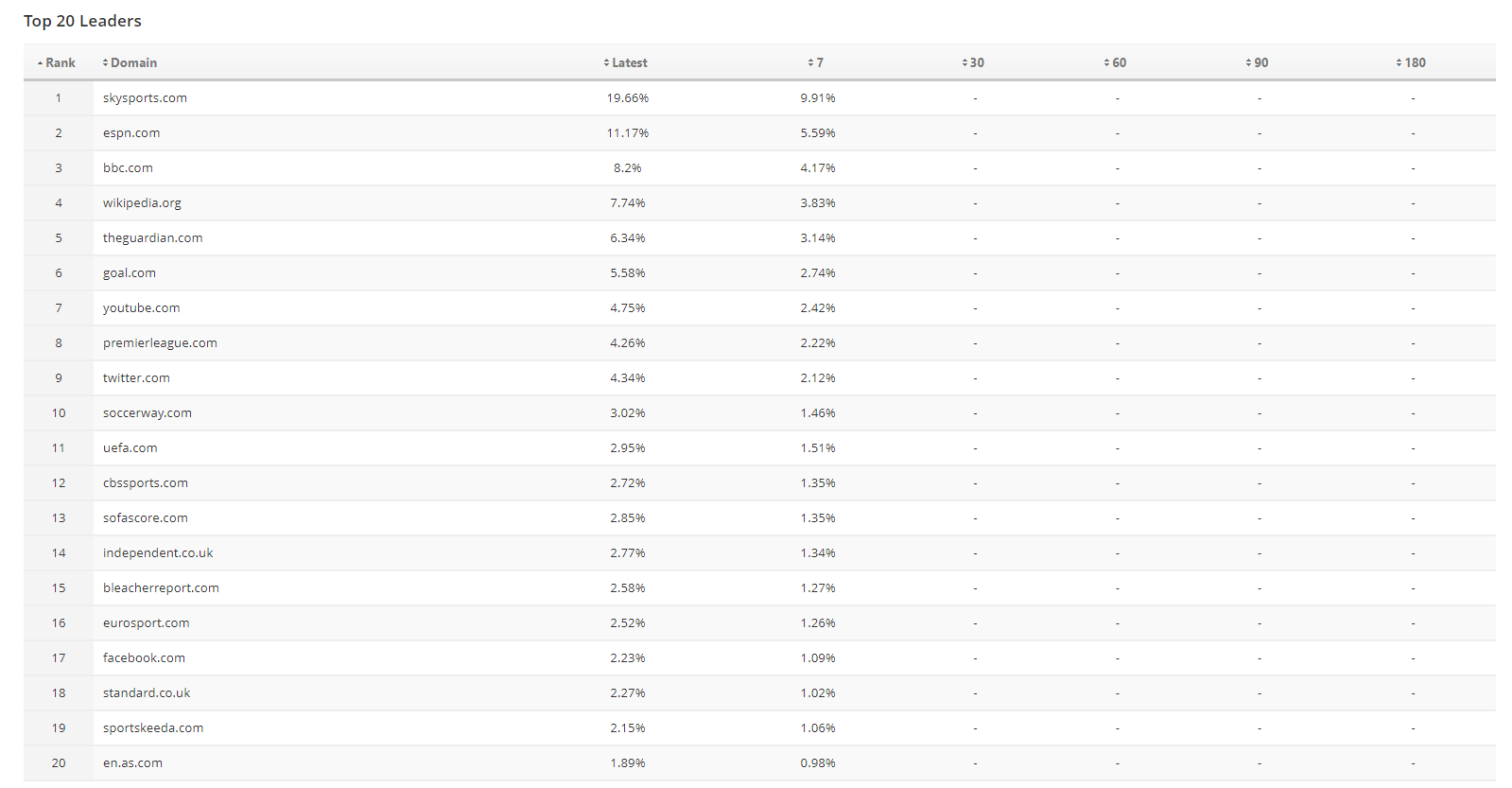The width and height of the screenshot is (1512, 788).
Task: Sort by 180 day column
Action: pyautogui.click(x=1412, y=62)
